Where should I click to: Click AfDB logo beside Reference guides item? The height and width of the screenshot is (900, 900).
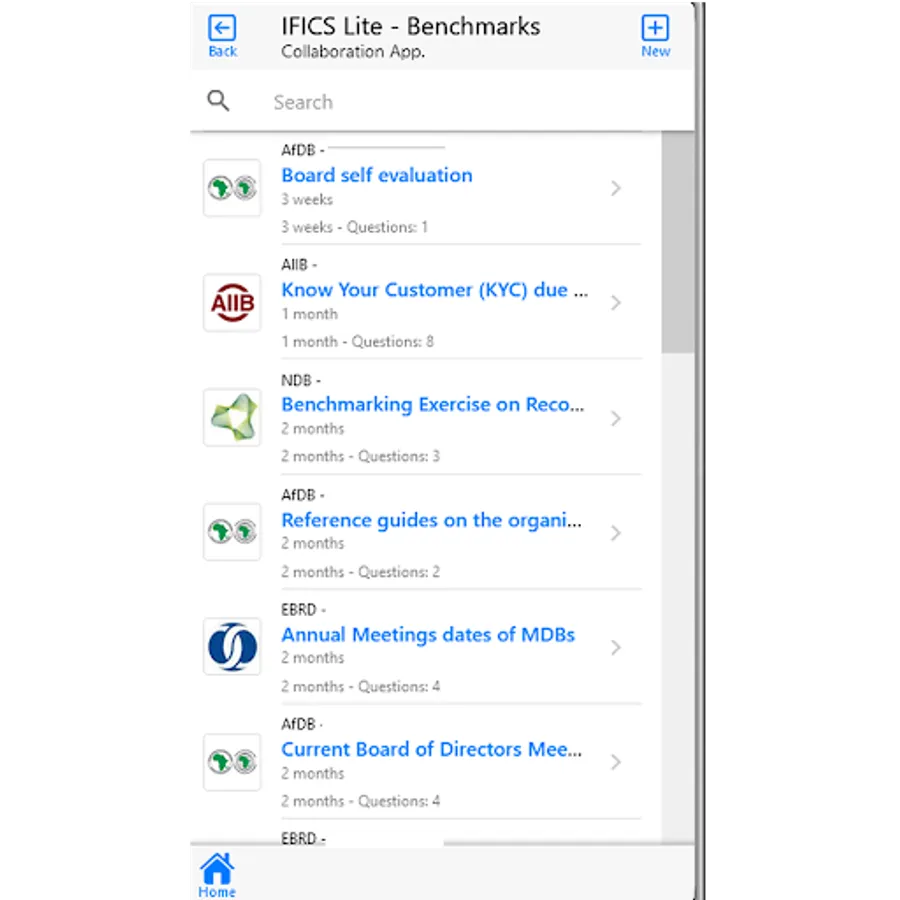pos(232,532)
